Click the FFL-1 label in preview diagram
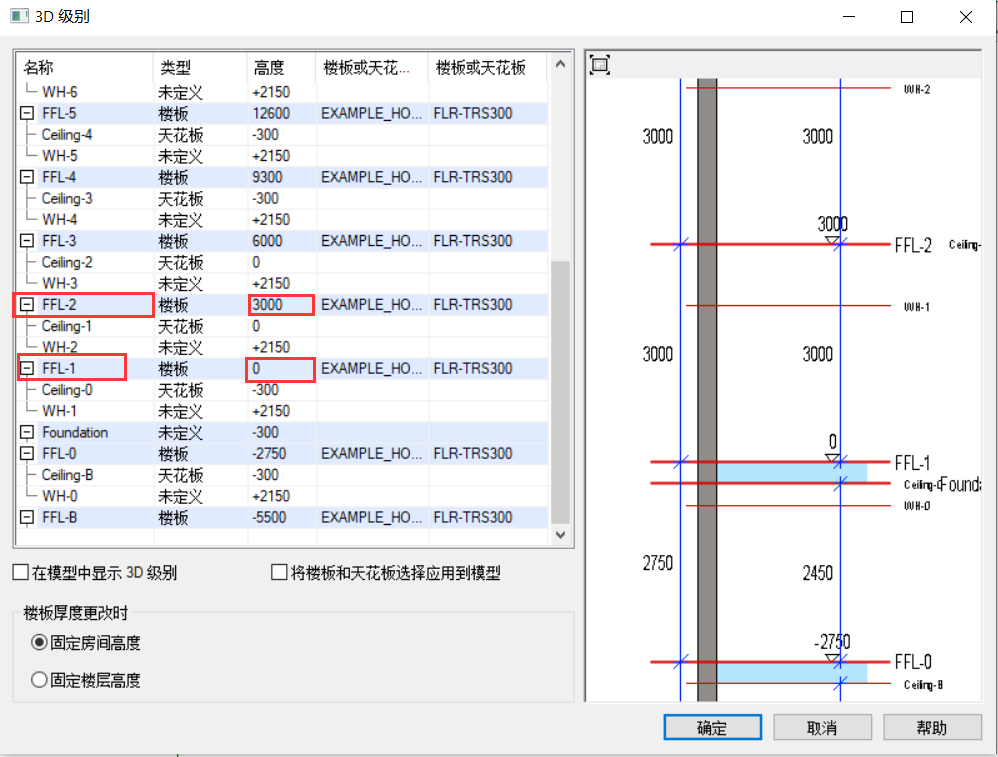This screenshot has height=757, width=998. (912, 463)
